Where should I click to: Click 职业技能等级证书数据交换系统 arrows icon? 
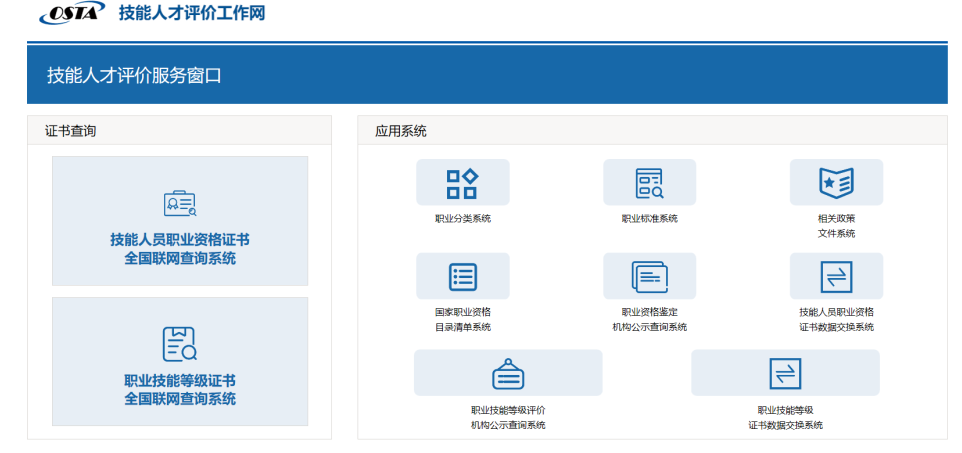click(785, 373)
